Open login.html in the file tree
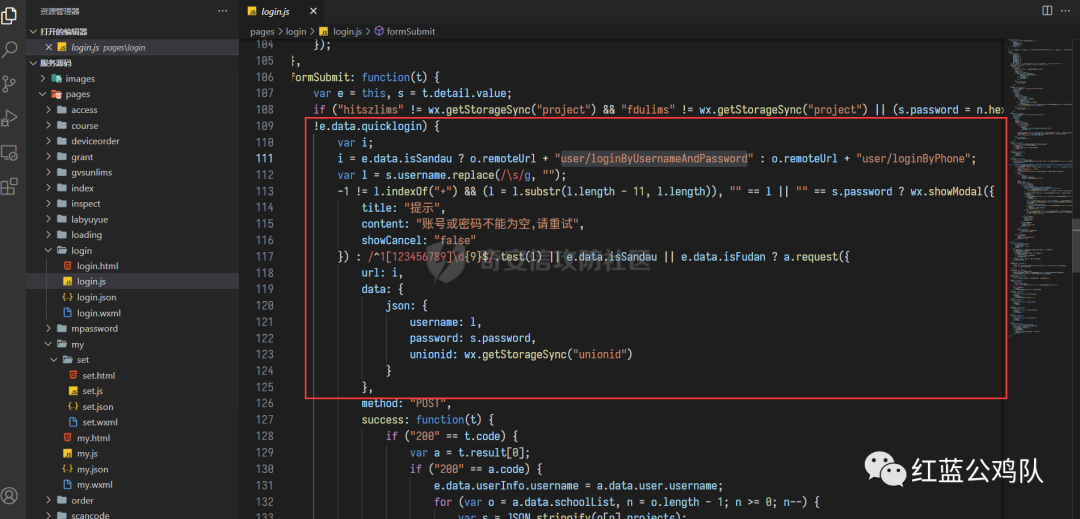Image resolution: width=1080 pixels, height=519 pixels. coord(98,266)
